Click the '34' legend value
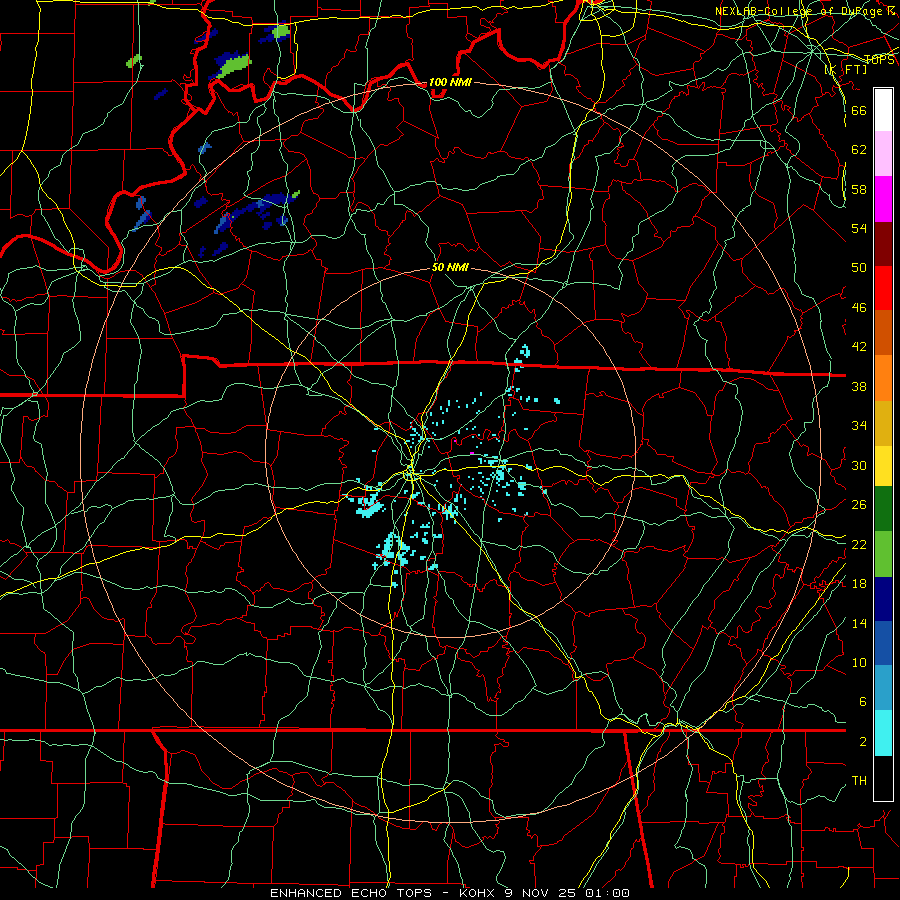The height and width of the screenshot is (900, 900). 859,426
